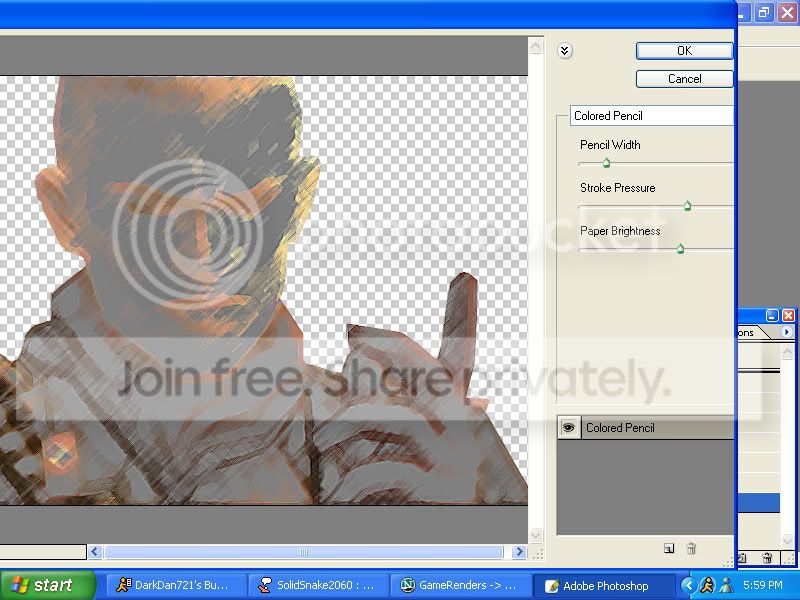This screenshot has height=600, width=800.
Task: Click the Stroke Pressure slider handle
Action: coord(687,206)
